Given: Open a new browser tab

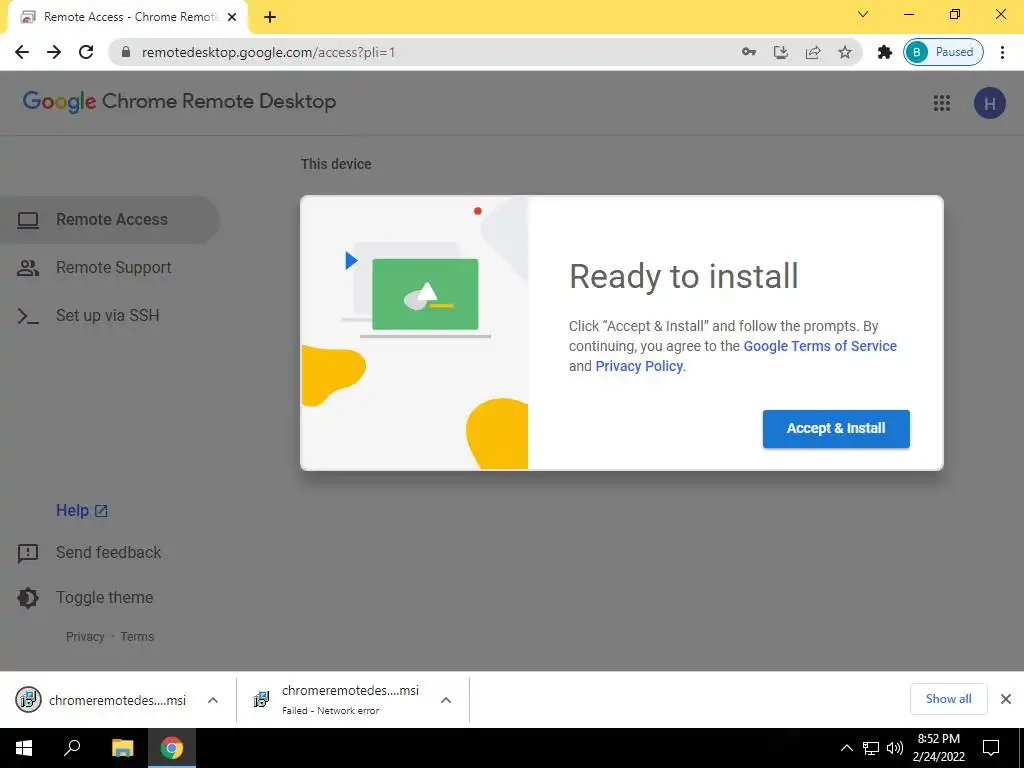Looking at the screenshot, I should (x=270, y=17).
